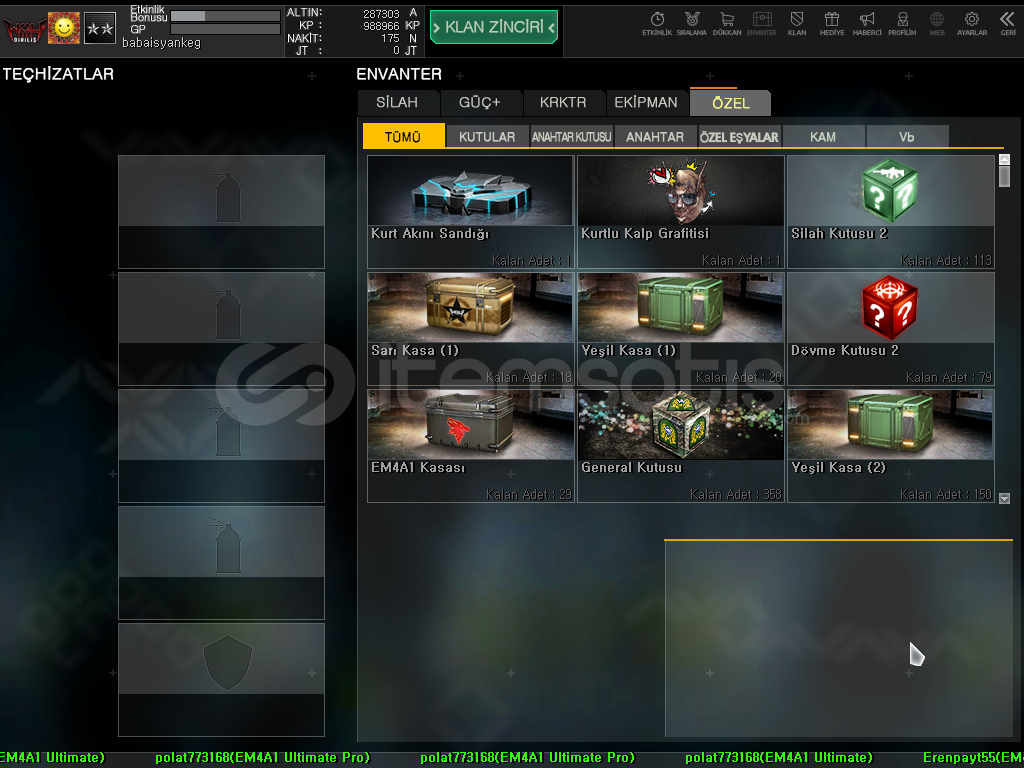Select the TÜMÜ filter tab
Viewport: 1024px width, 768px height.
tap(403, 136)
